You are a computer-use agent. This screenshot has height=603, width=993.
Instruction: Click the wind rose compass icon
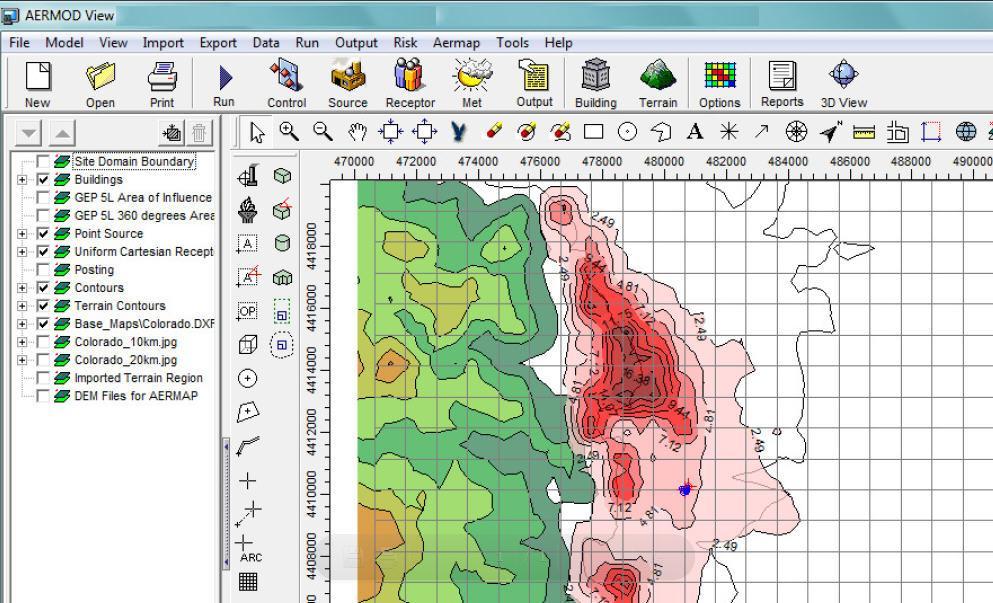tap(796, 132)
